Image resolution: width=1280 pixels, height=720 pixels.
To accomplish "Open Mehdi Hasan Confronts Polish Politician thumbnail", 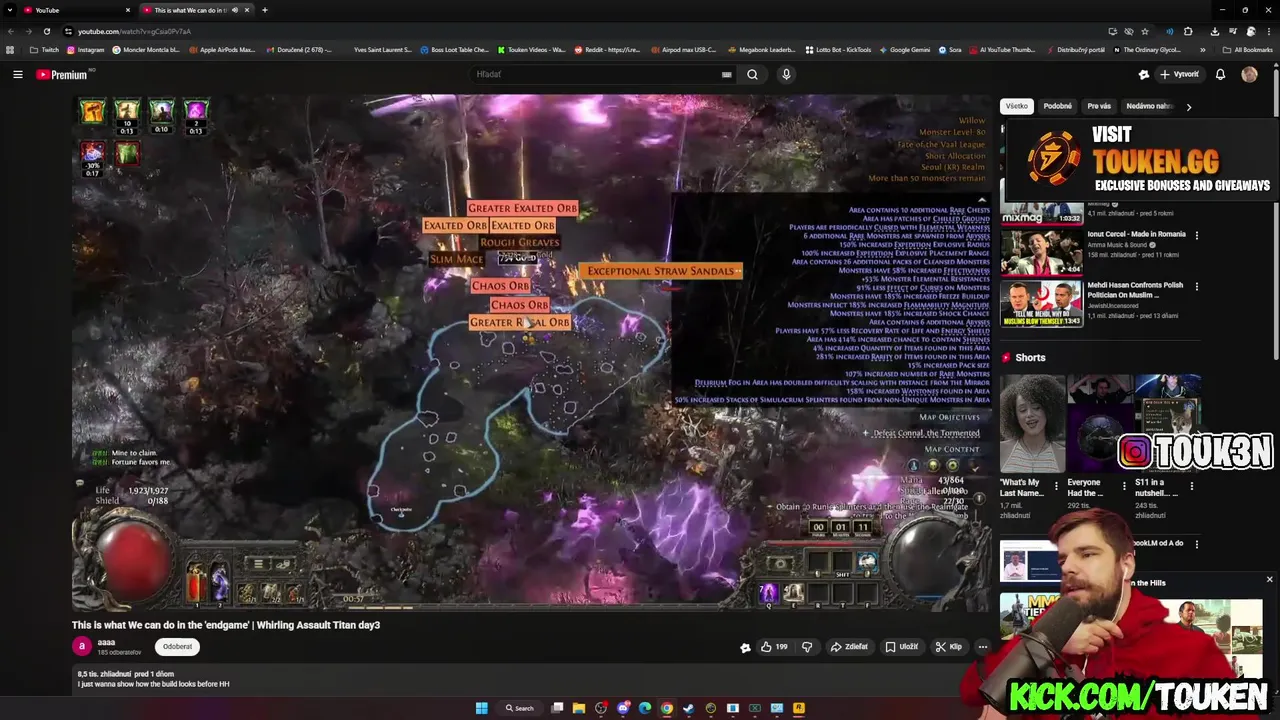I will [1041, 303].
